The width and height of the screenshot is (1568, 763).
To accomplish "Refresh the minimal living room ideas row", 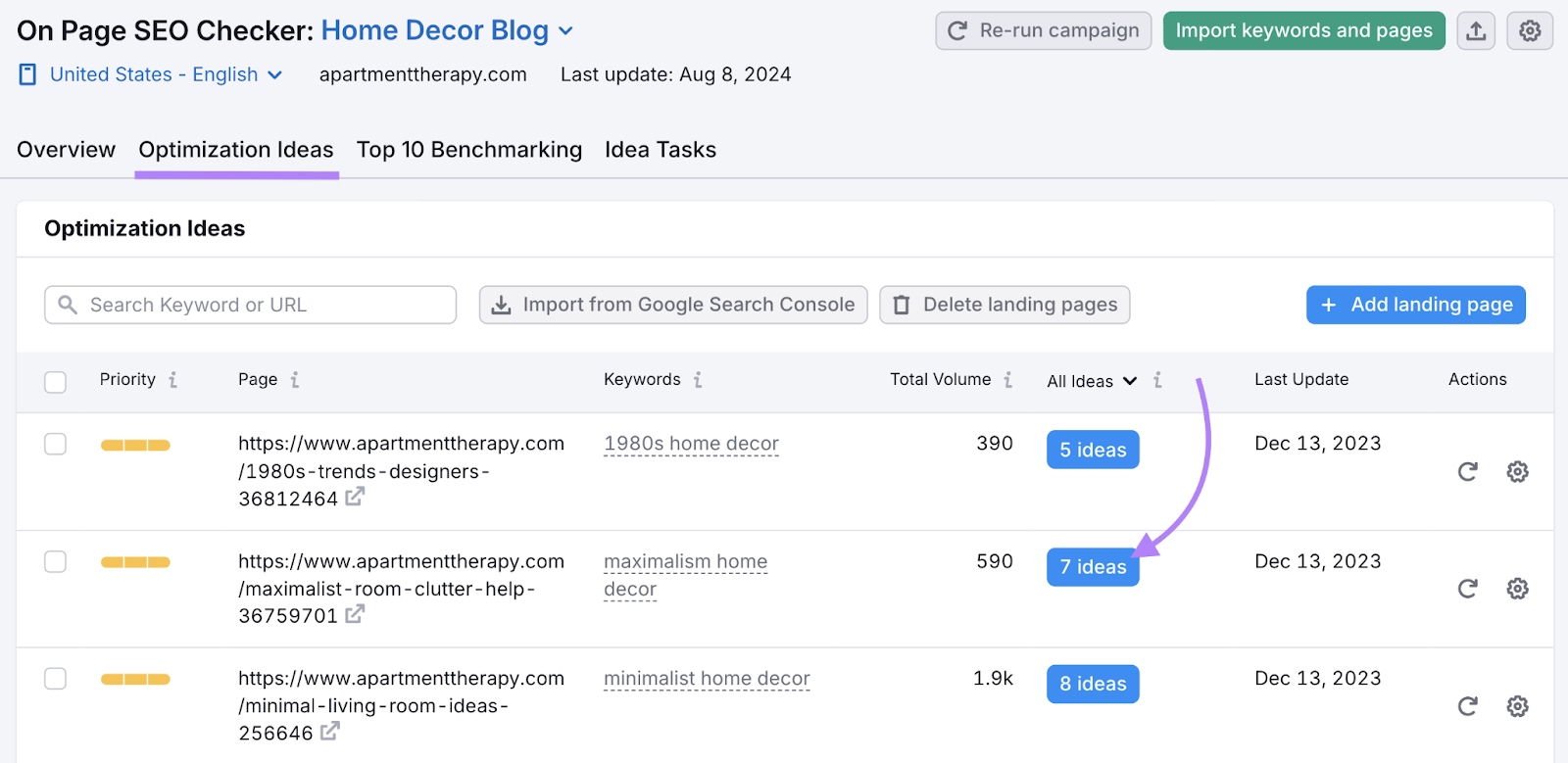I will point(1467,706).
